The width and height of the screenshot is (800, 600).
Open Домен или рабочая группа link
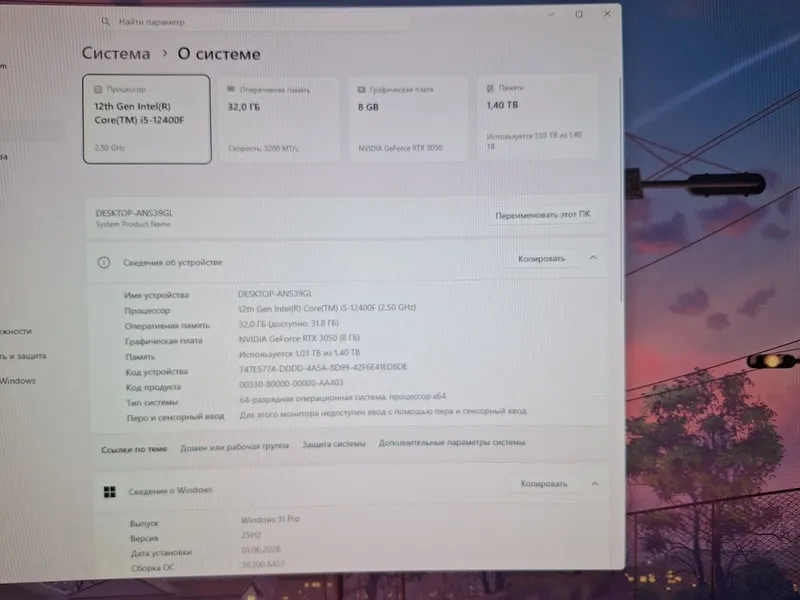coord(234,446)
